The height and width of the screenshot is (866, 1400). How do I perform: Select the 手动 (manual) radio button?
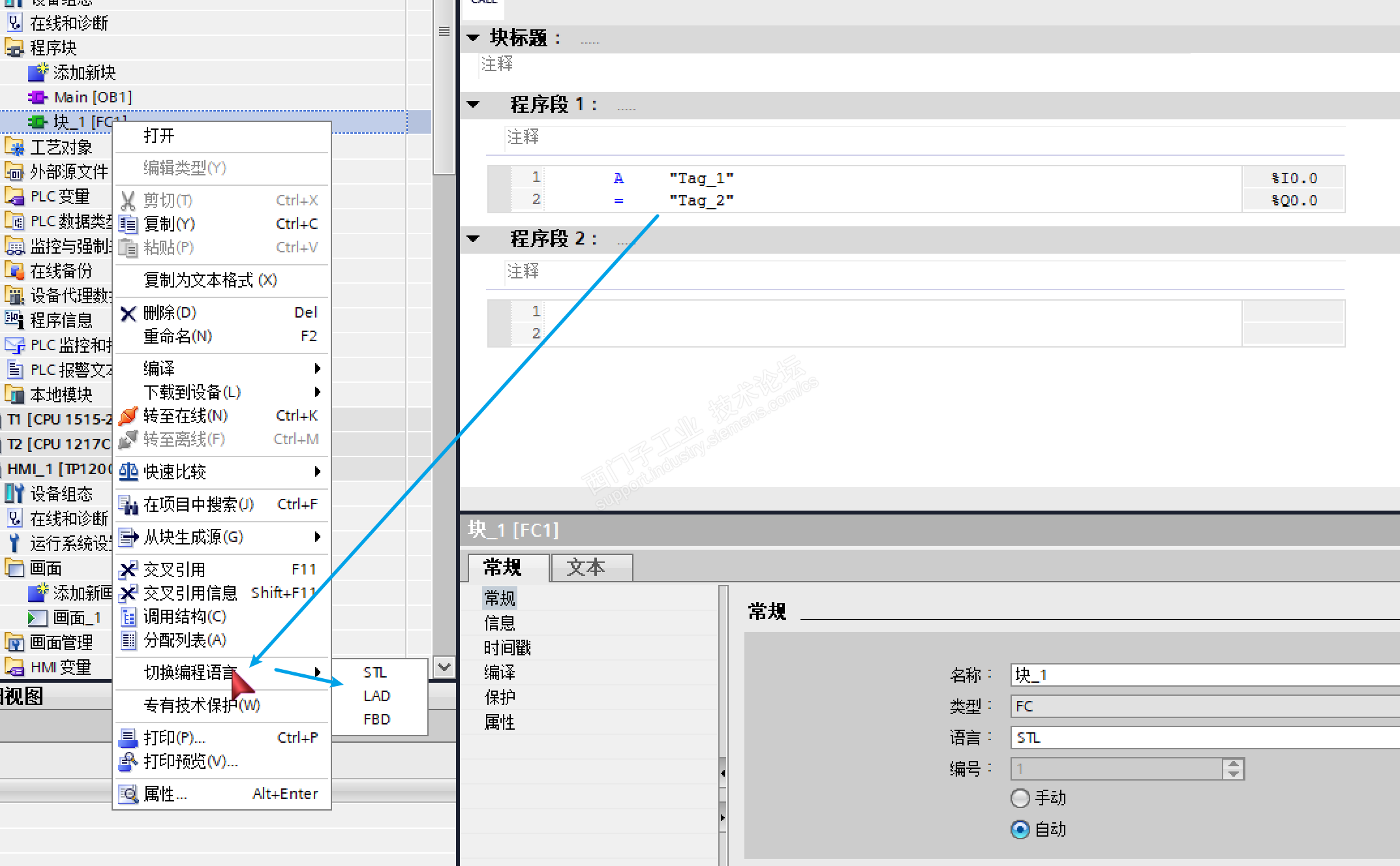(x=1020, y=798)
